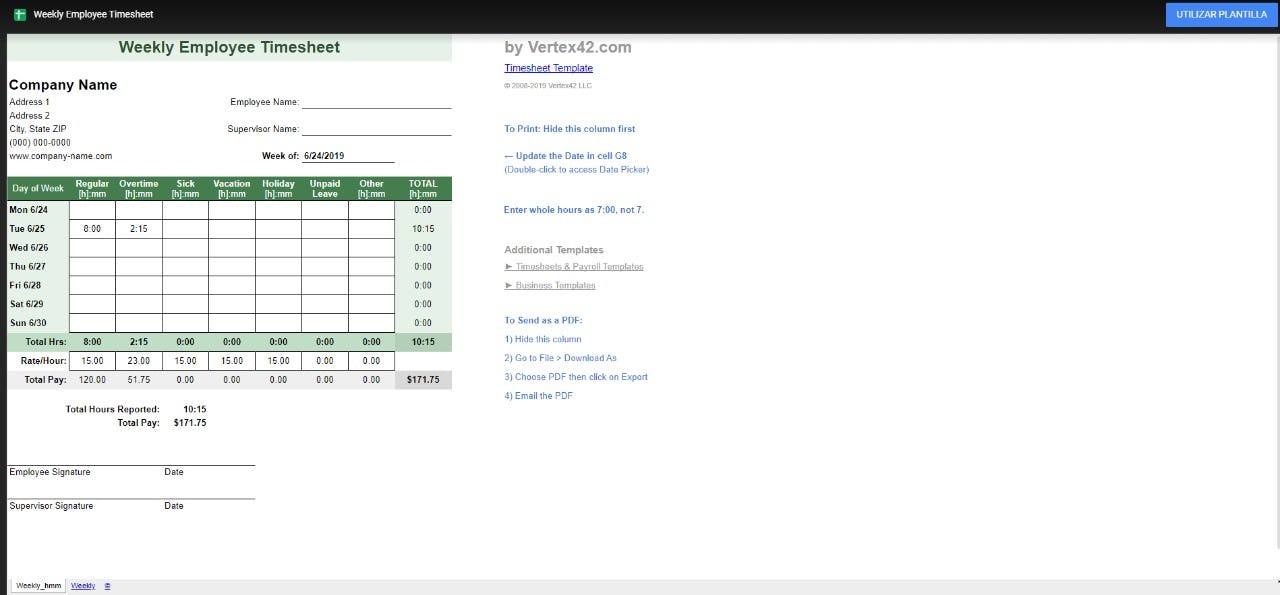Screen dimensions: 1280x595
Task: Switch to the Weekly sheet tab
Action: 83,586
